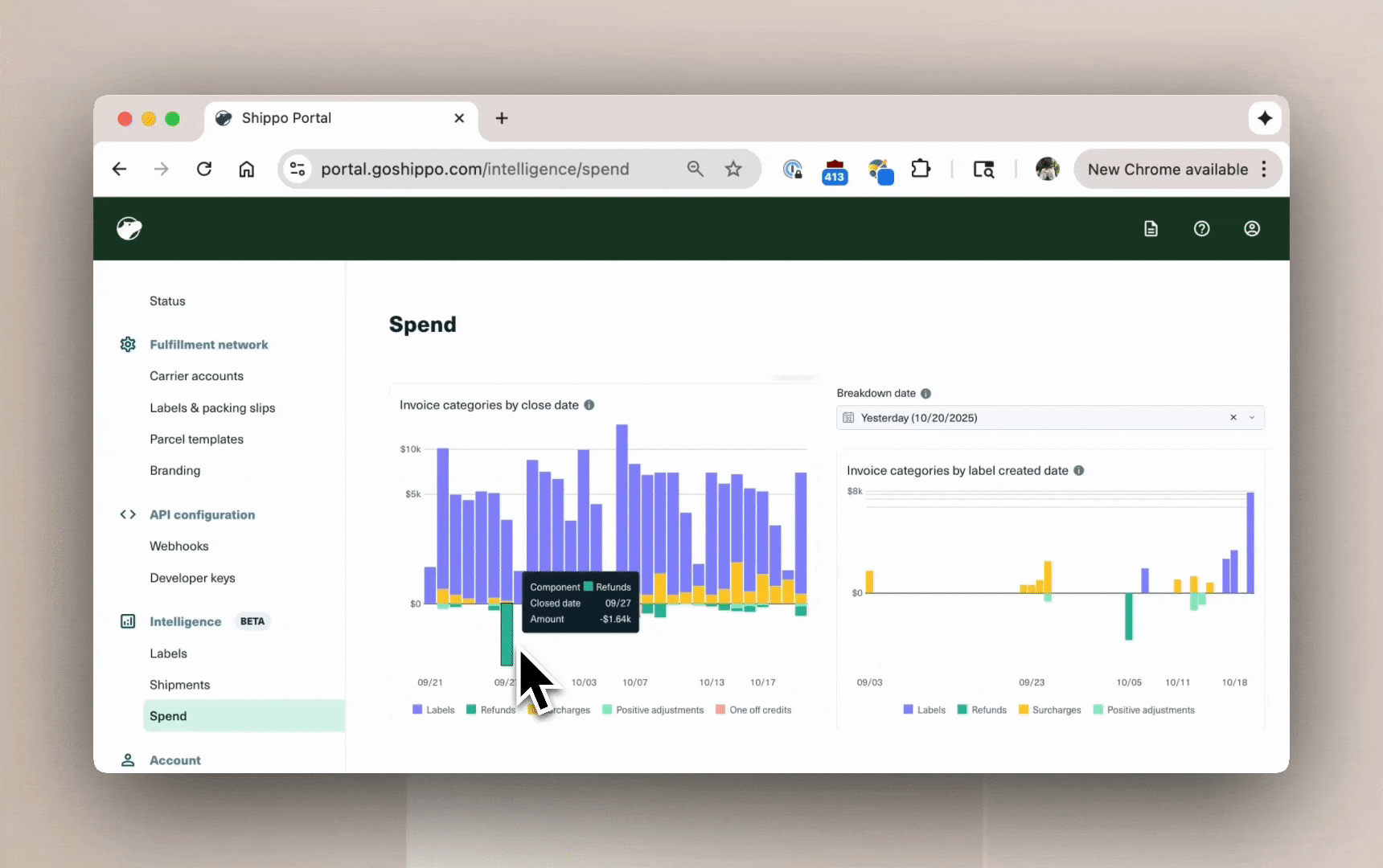The image size is (1383, 868).
Task: Click the tab search icon in toolbar
Action: [983, 169]
